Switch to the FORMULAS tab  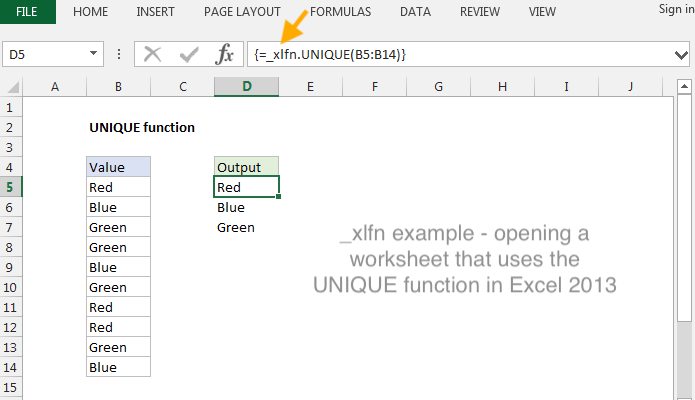point(340,12)
